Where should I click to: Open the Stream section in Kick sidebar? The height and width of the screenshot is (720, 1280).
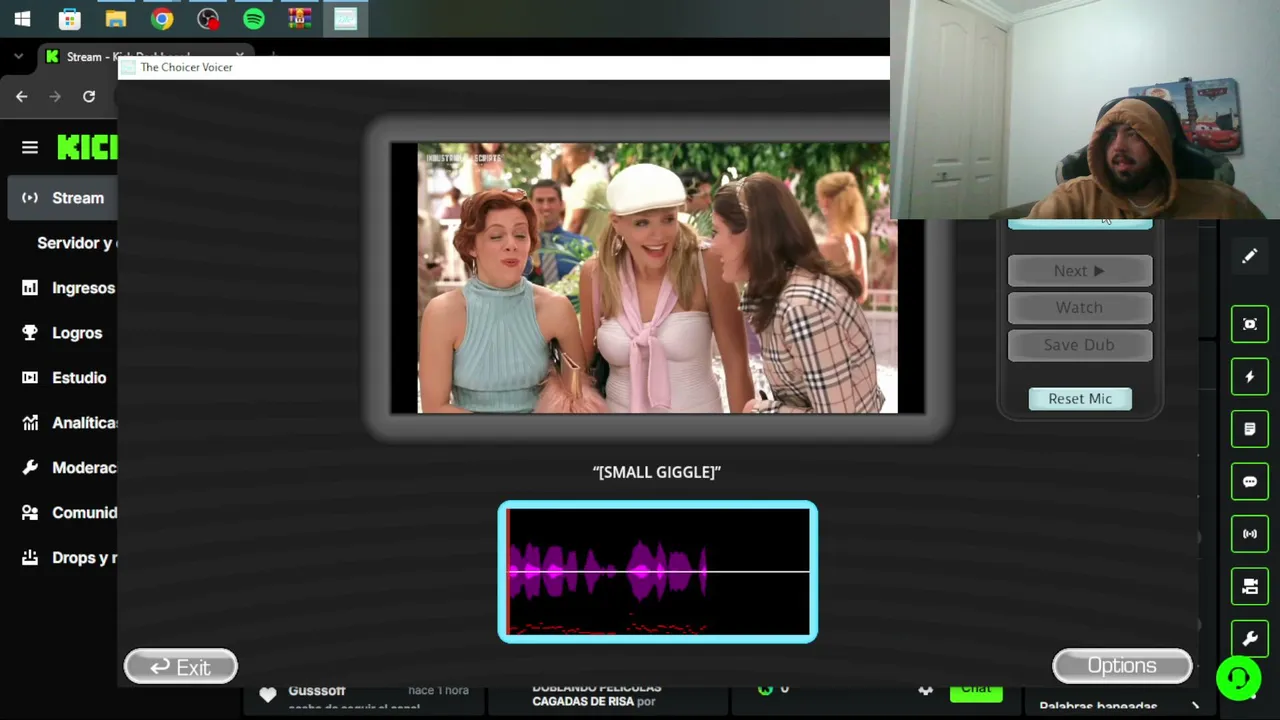pyautogui.click(x=62, y=198)
